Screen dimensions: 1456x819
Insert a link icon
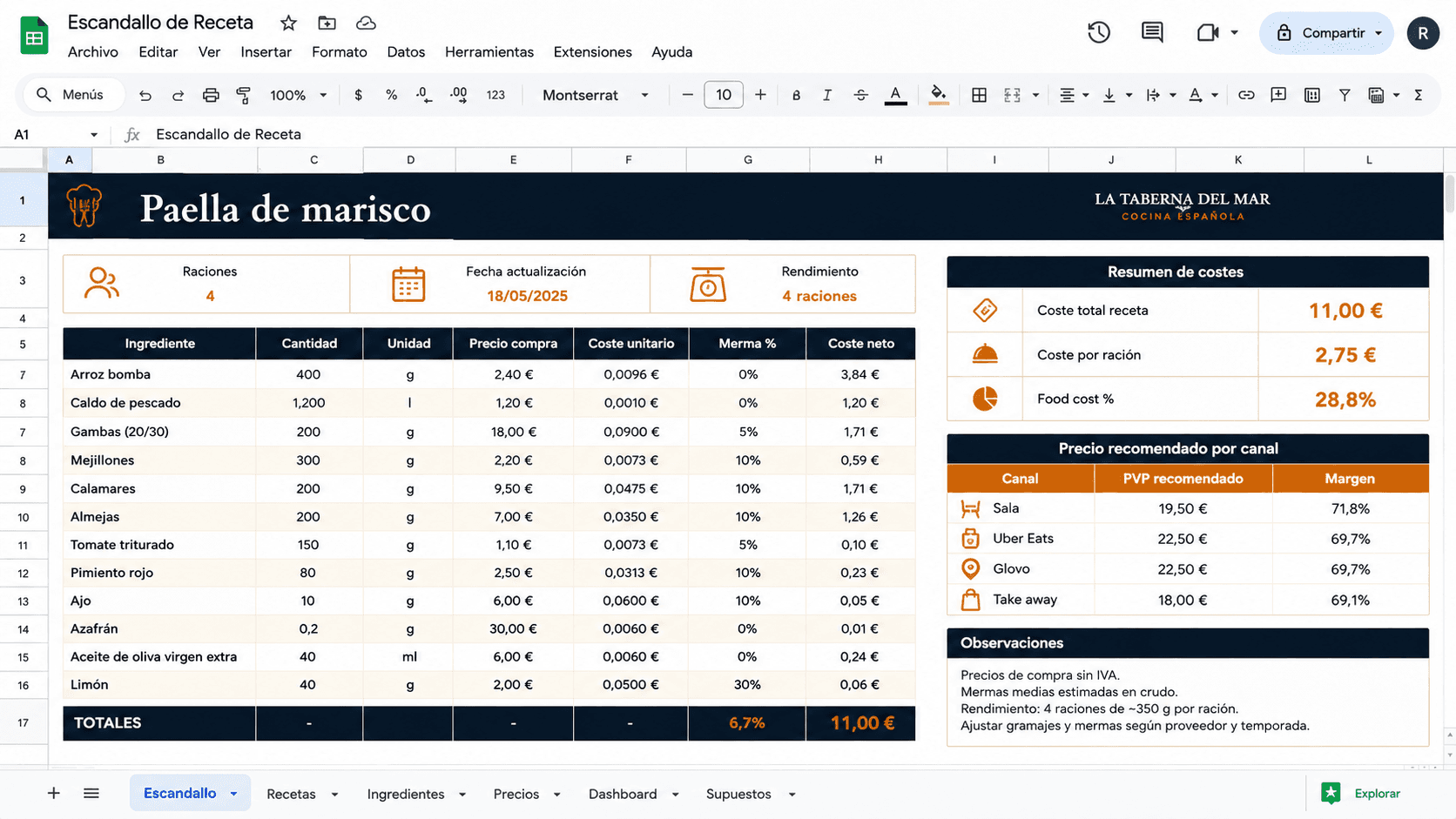[x=1246, y=95]
